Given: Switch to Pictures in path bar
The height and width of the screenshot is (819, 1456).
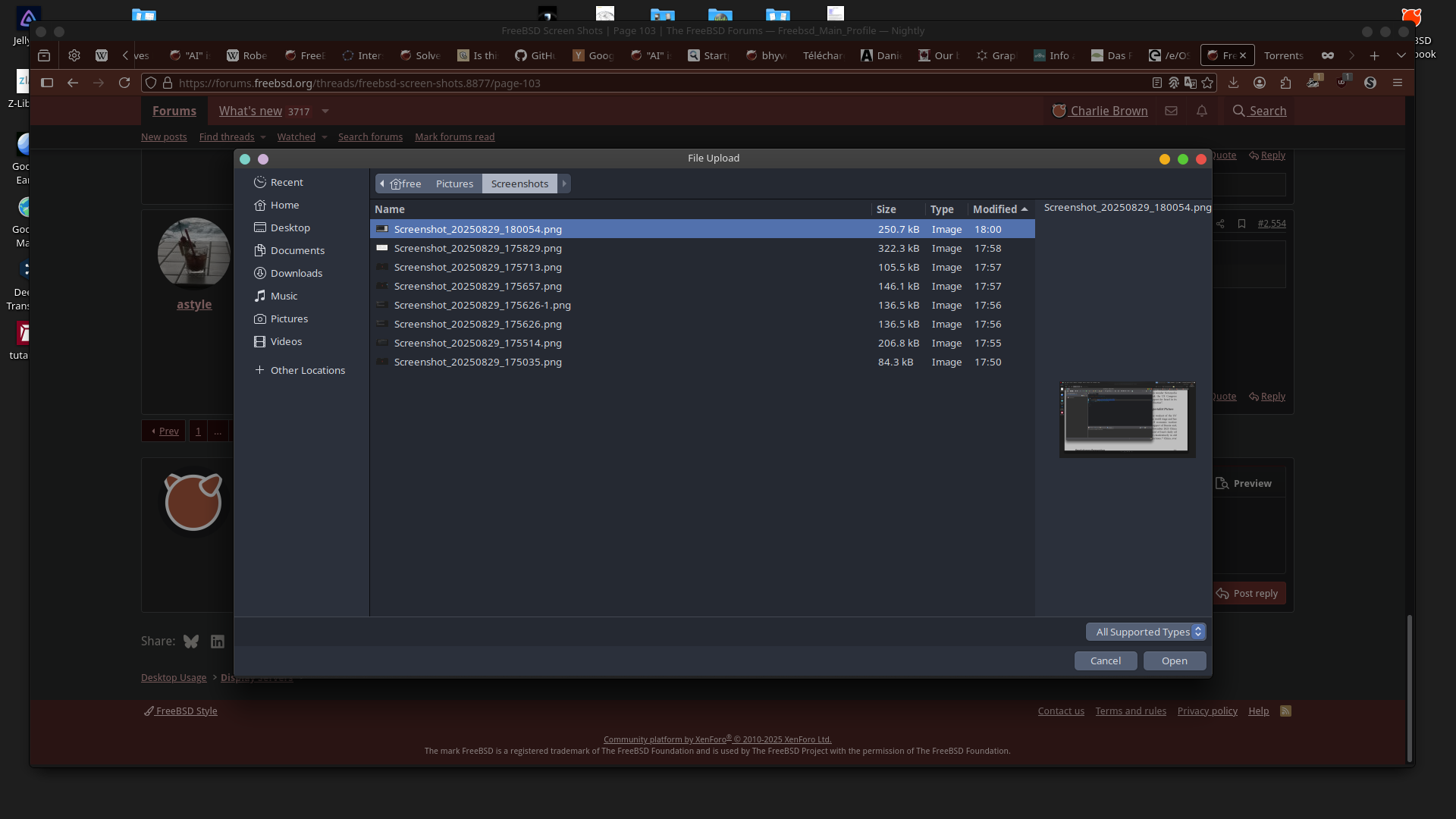Looking at the screenshot, I should 454,184.
